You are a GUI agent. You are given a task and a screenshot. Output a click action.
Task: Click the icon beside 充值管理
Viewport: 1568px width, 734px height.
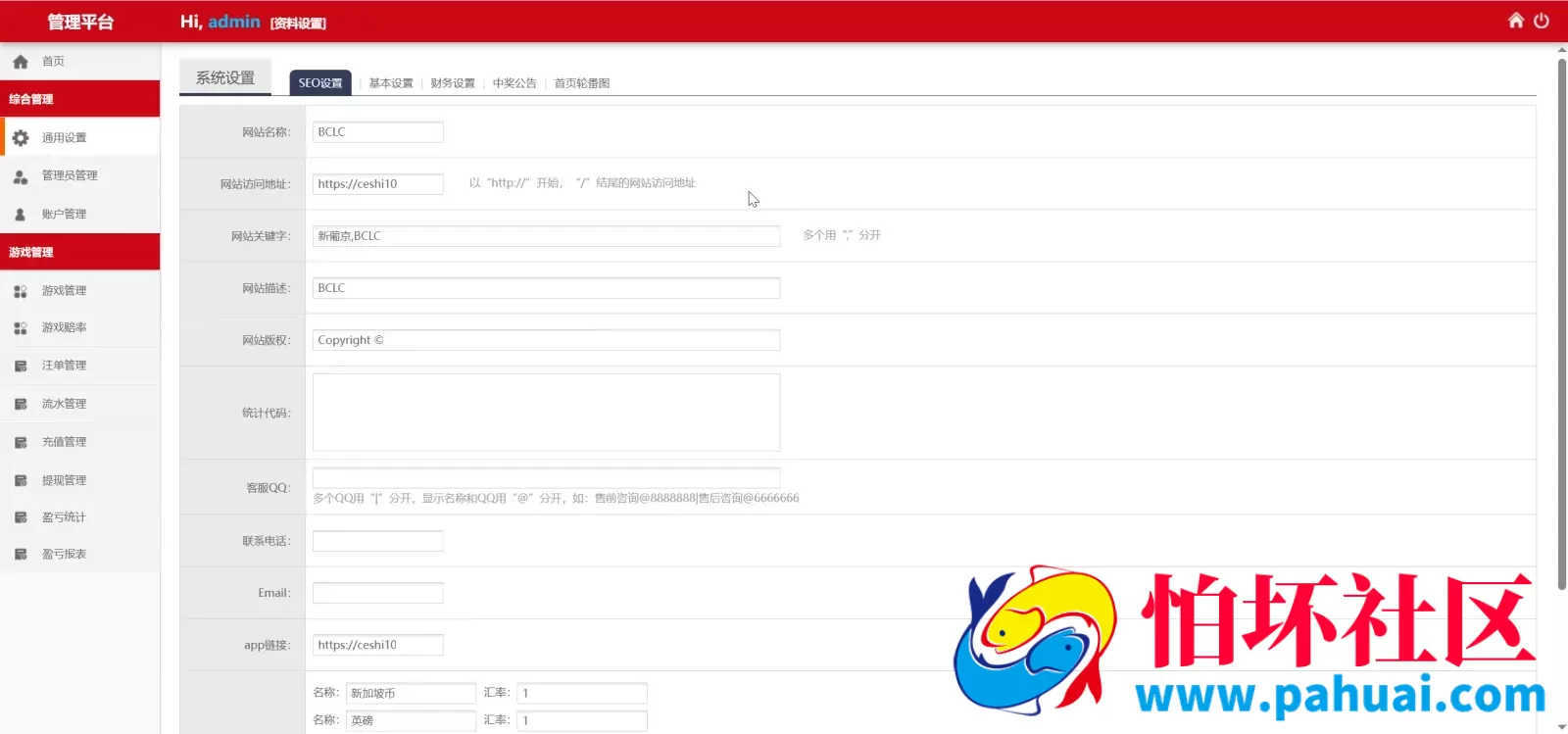click(21, 442)
